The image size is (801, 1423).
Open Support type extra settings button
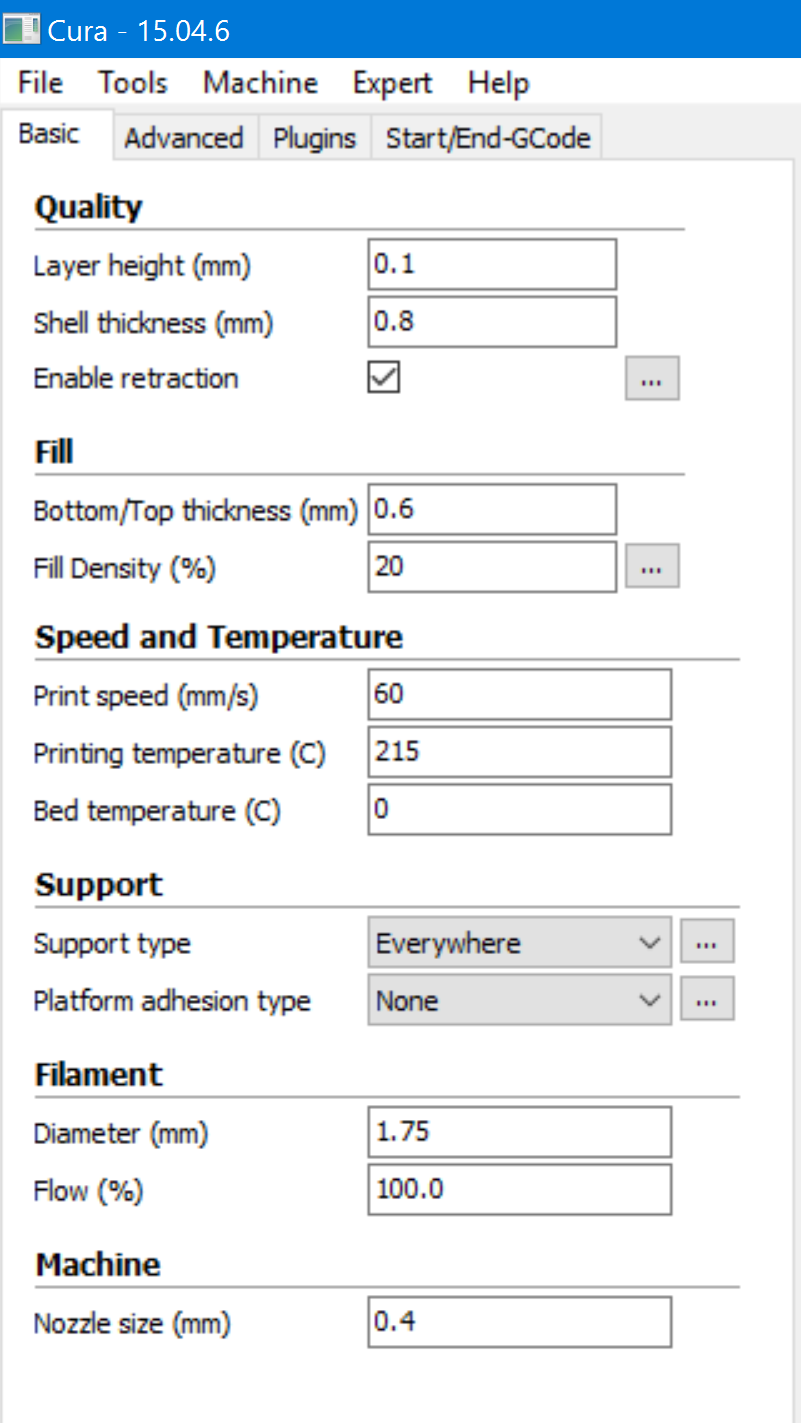[707, 943]
